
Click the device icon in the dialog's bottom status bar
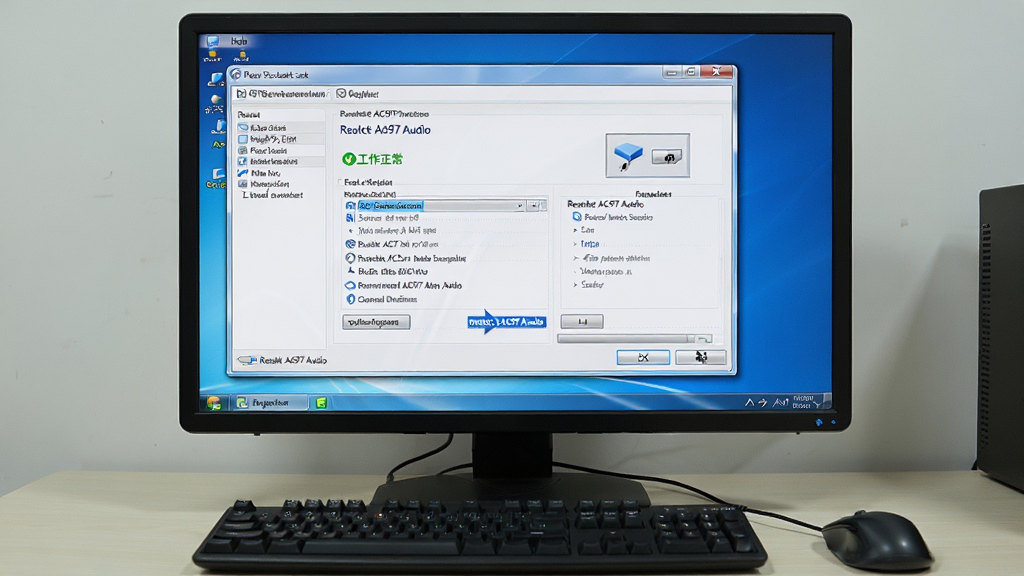(246, 360)
